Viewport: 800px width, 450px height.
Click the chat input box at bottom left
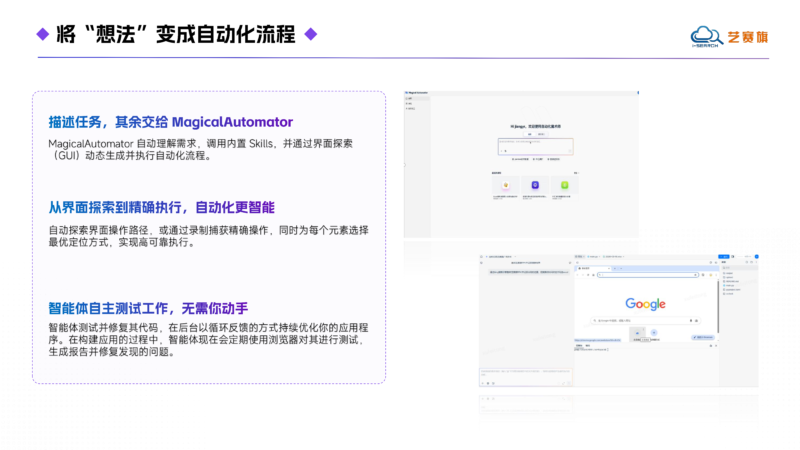click(x=526, y=377)
